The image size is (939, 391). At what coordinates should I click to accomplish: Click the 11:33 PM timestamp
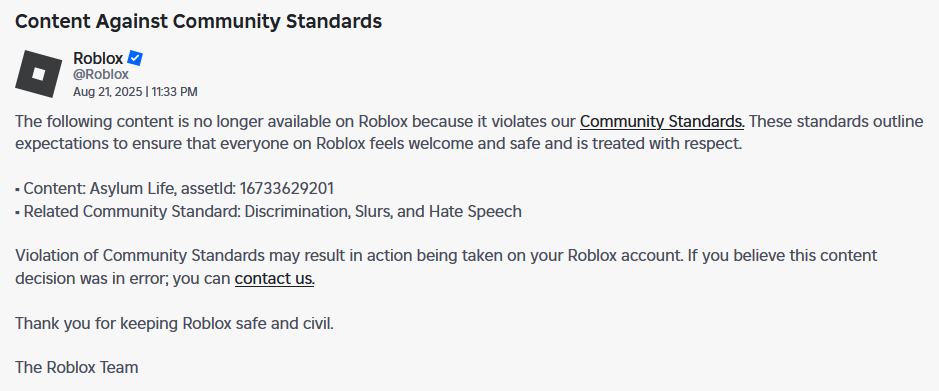click(174, 92)
